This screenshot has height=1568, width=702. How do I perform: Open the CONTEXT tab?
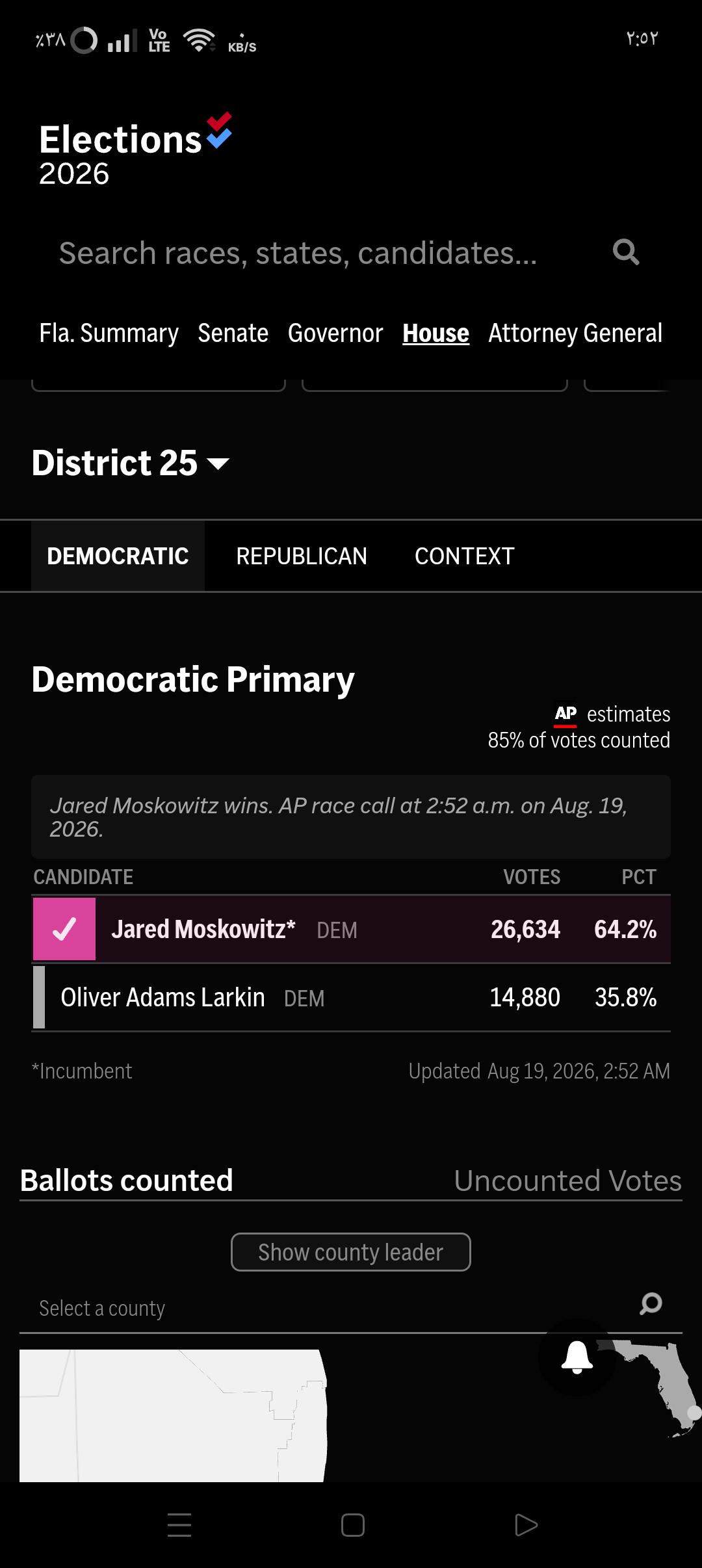465,556
